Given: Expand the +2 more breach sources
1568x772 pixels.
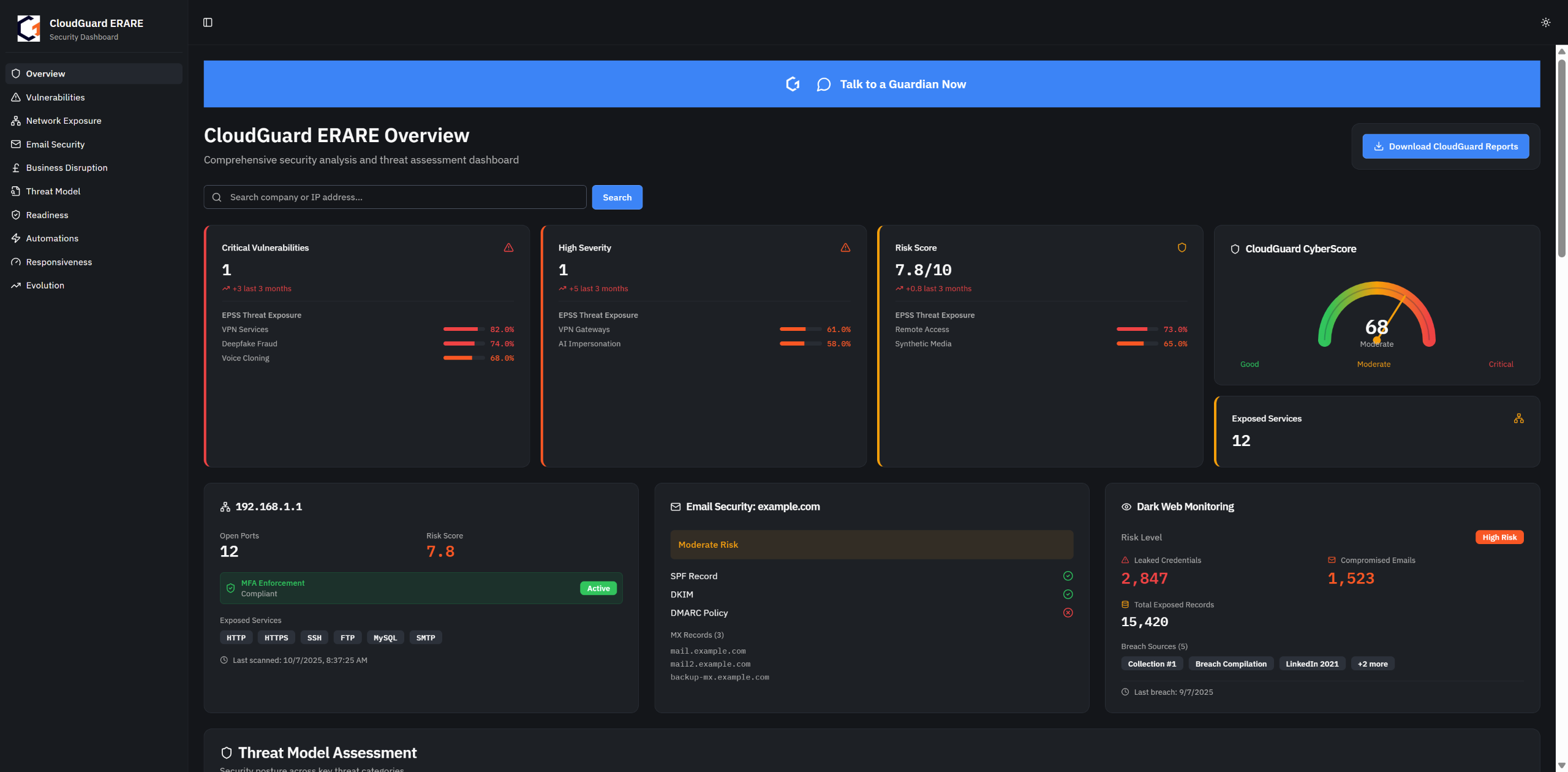Looking at the screenshot, I should (x=1372, y=664).
